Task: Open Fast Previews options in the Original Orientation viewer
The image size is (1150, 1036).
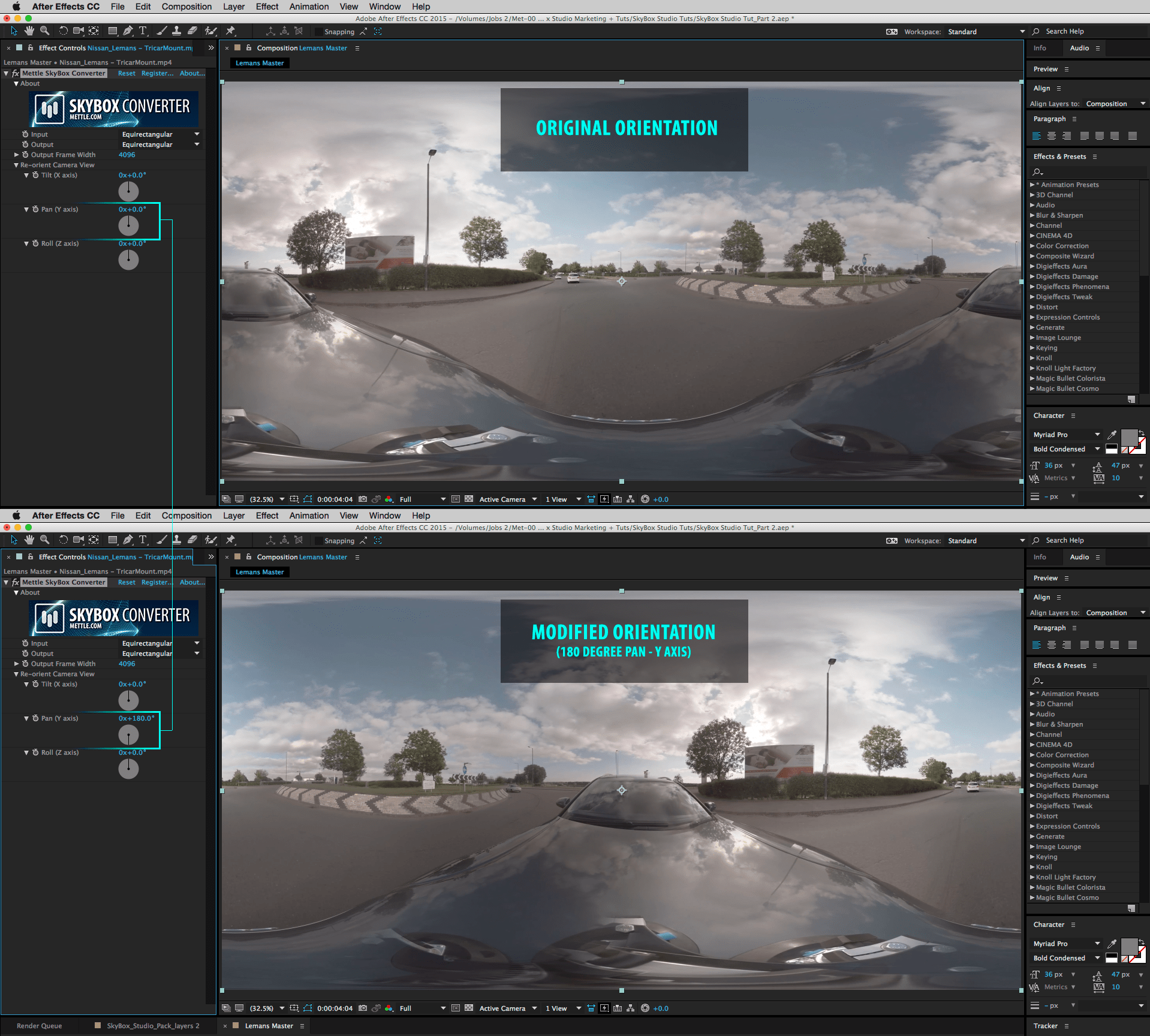Action: point(604,499)
